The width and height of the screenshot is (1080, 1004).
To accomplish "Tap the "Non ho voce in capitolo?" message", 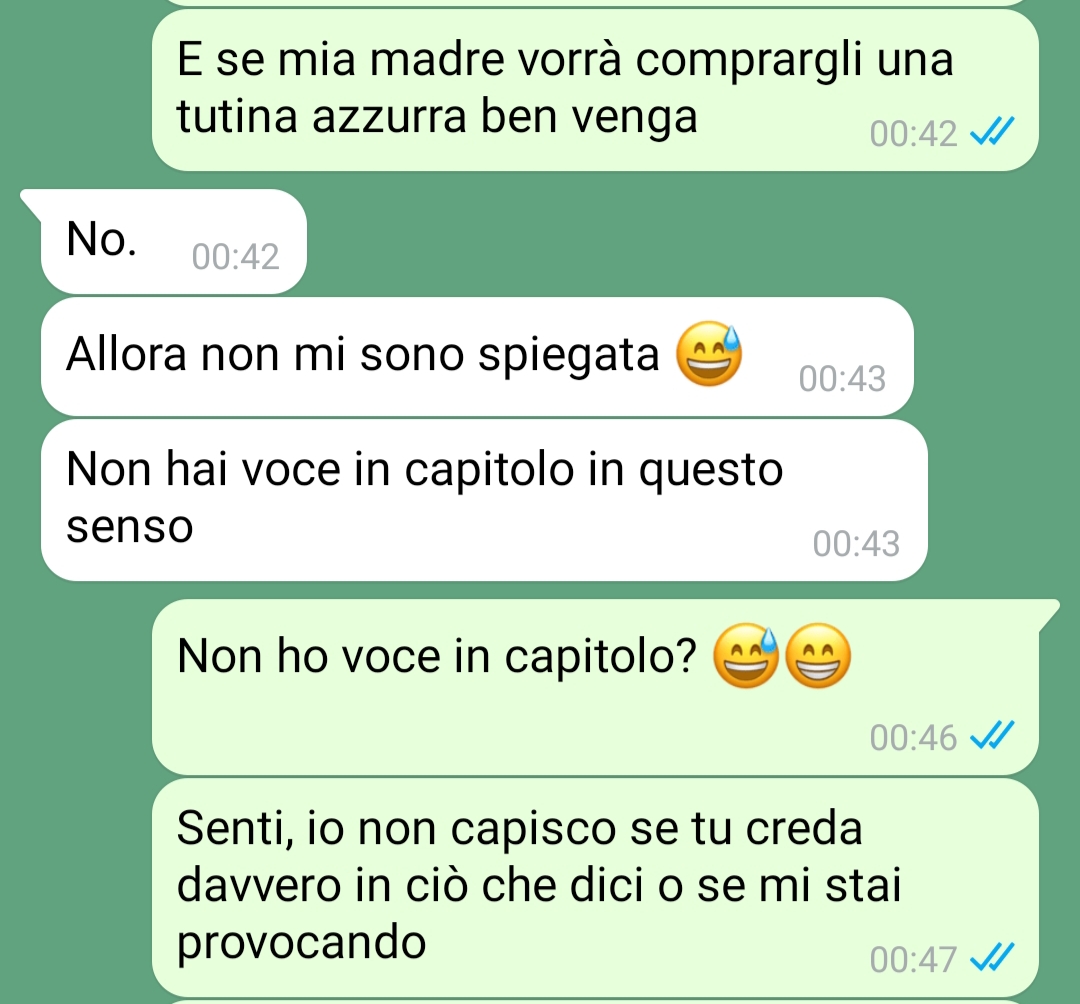I will (x=595, y=687).
